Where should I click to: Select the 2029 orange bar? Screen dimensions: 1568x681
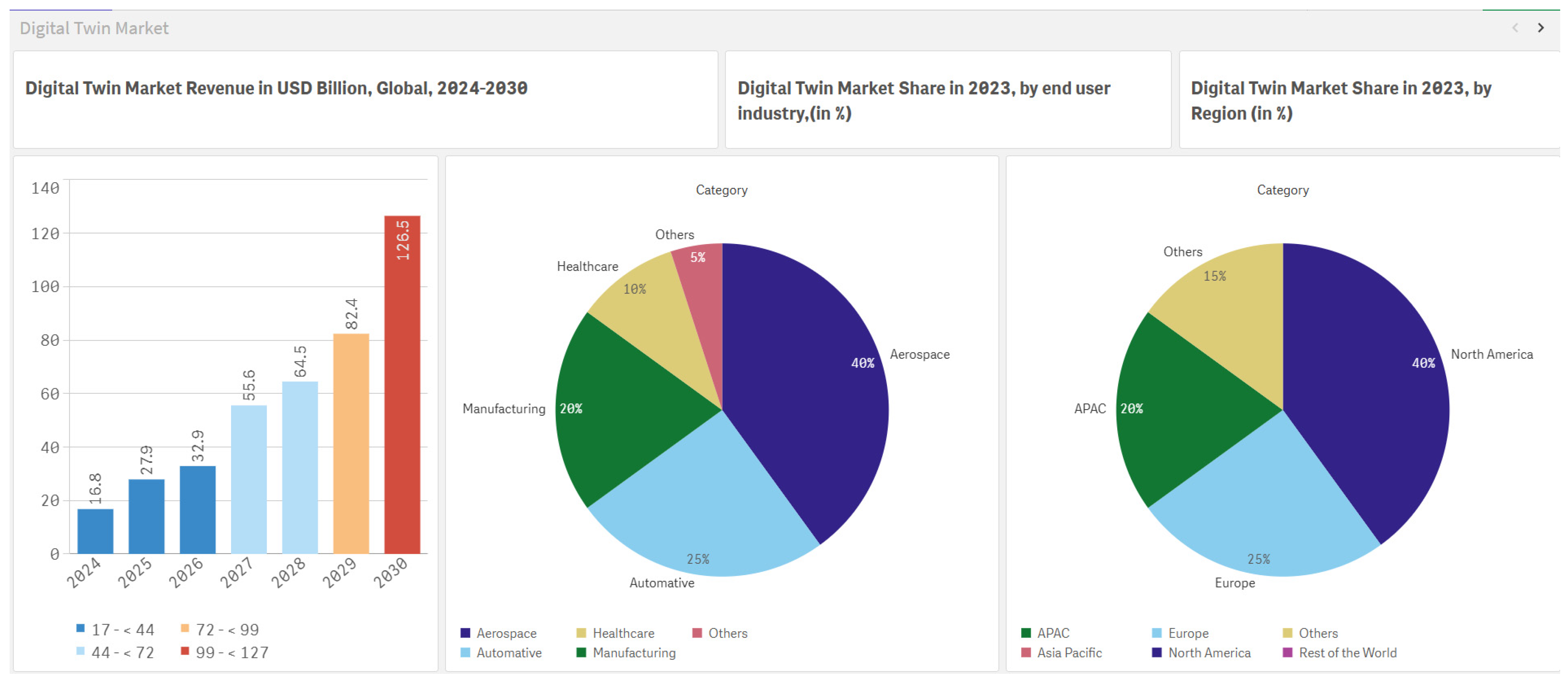click(x=350, y=444)
